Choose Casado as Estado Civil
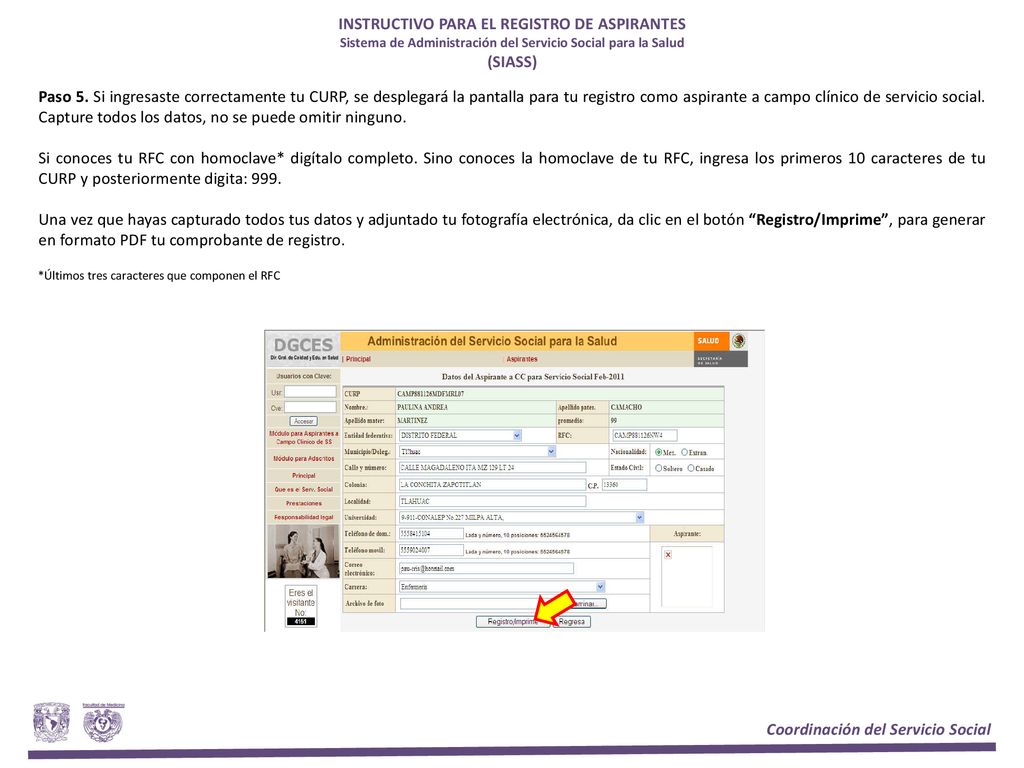This screenshot has width=1024, height=768. (691, 468)
